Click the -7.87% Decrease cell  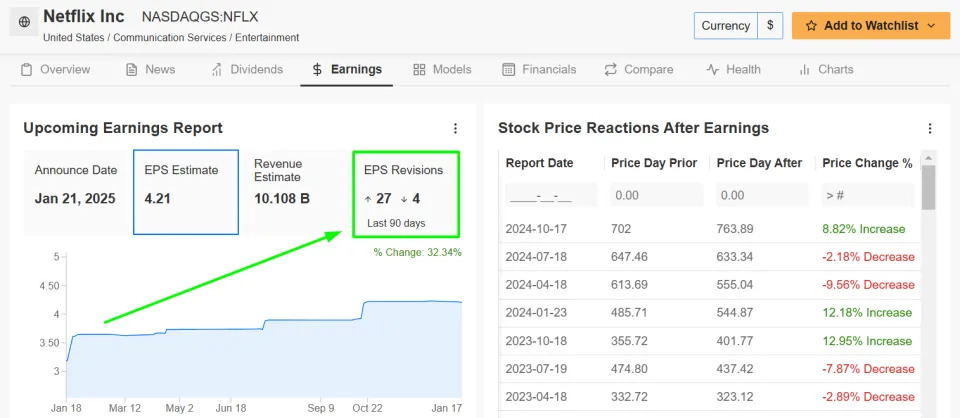click(x=868, y=369)
